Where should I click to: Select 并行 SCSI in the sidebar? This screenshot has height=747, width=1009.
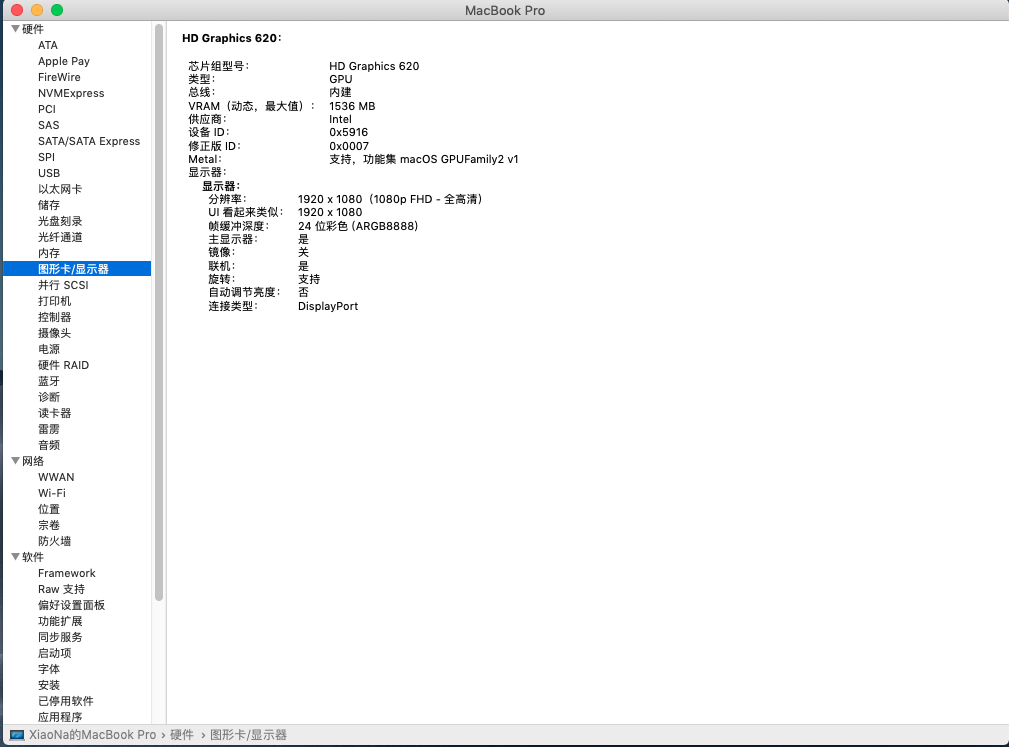click(63, 285)
